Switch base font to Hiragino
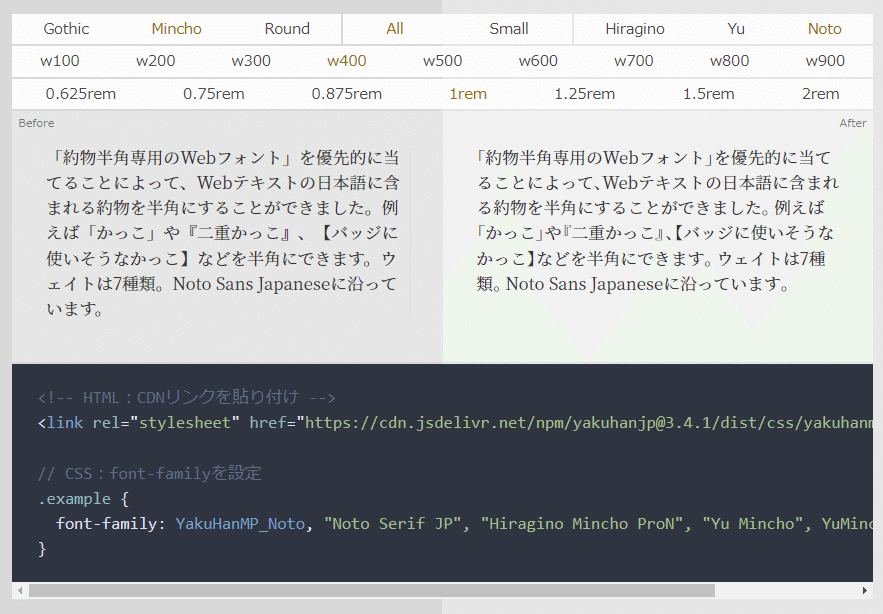 (x=635, y=29)
